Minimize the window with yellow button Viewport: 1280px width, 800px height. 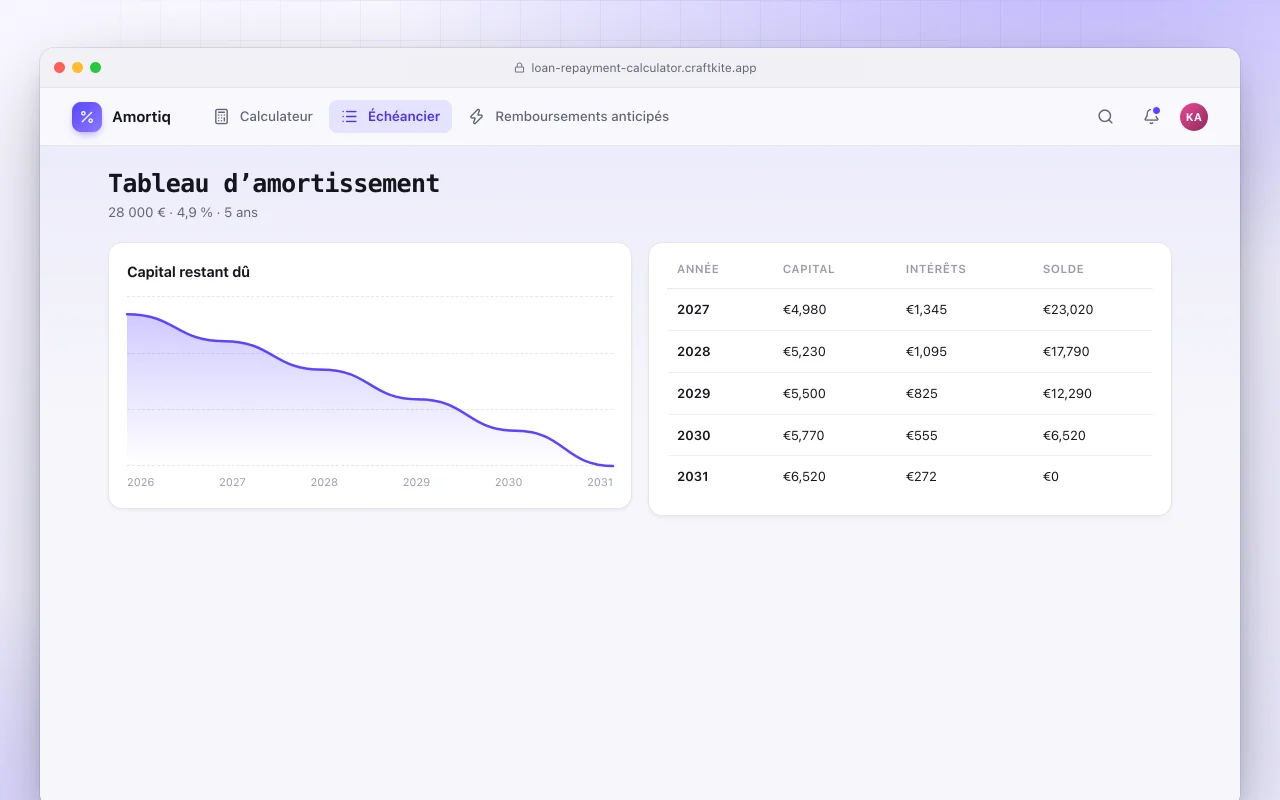(x=78, y=68)
